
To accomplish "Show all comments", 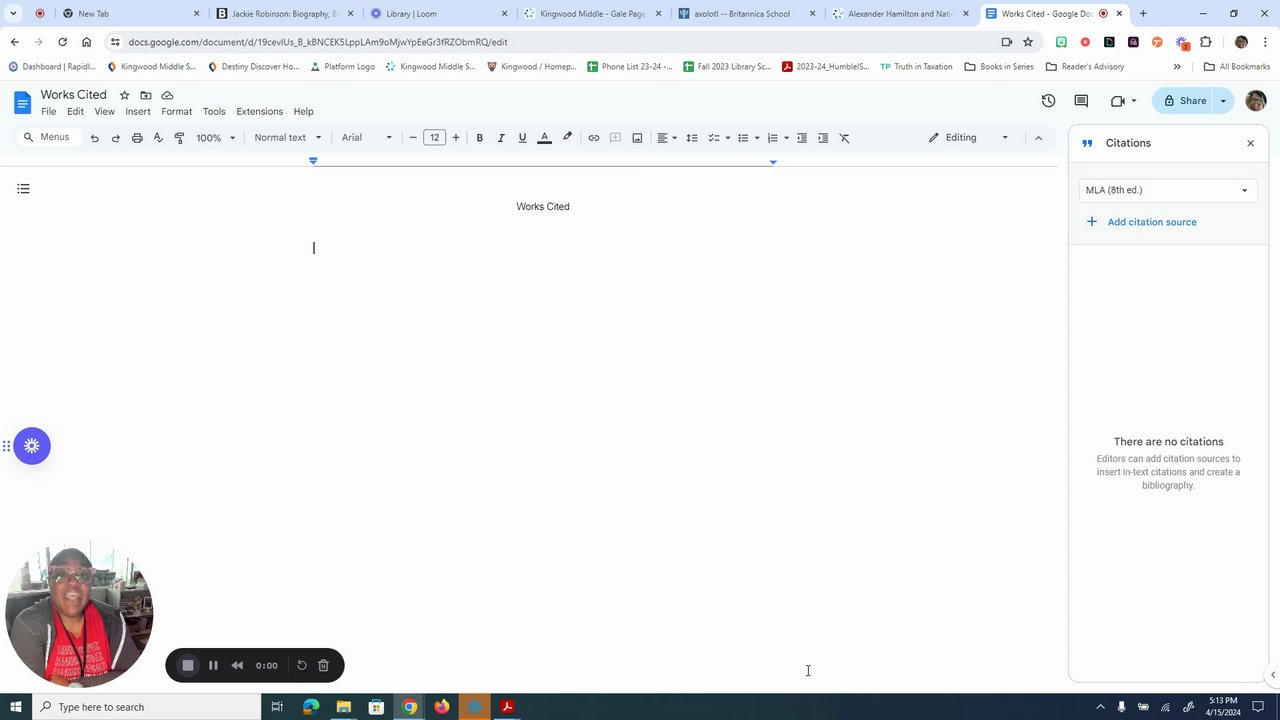I will pos(1081,101).
